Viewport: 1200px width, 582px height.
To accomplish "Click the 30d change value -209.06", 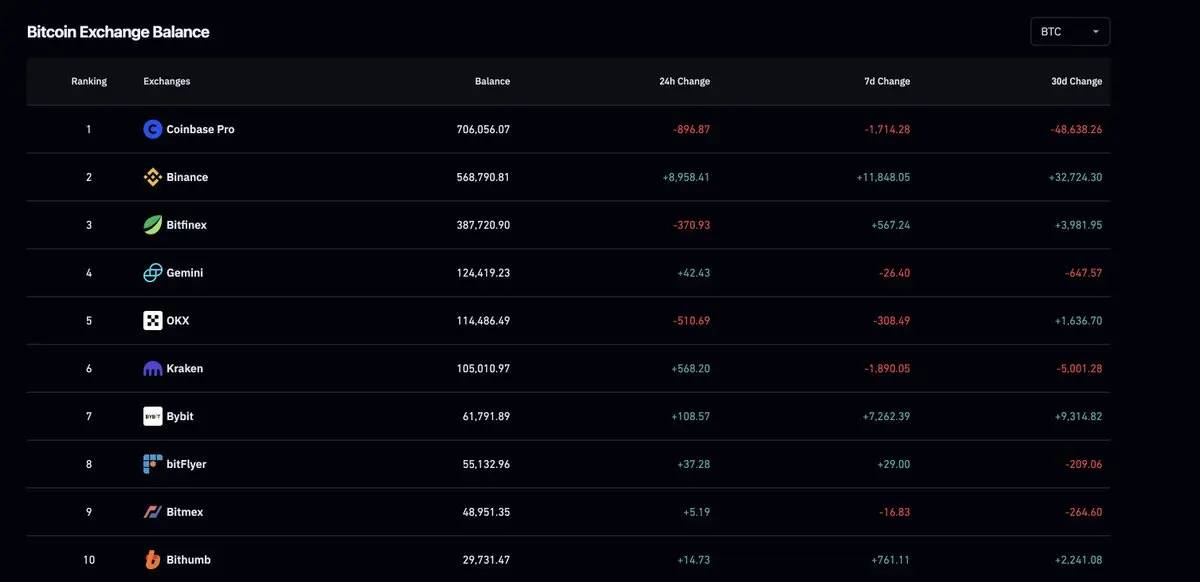I will pos(1084,464).
